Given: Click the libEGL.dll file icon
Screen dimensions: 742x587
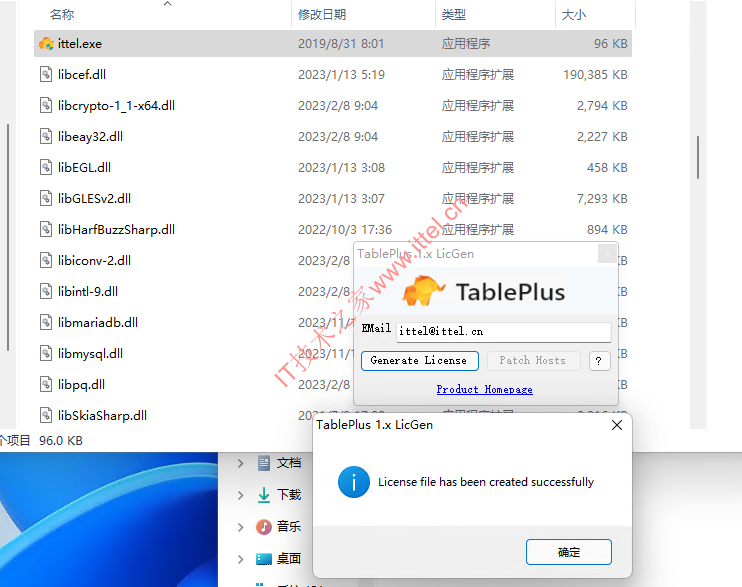Looking at the screenshot, I should (46, 167).
